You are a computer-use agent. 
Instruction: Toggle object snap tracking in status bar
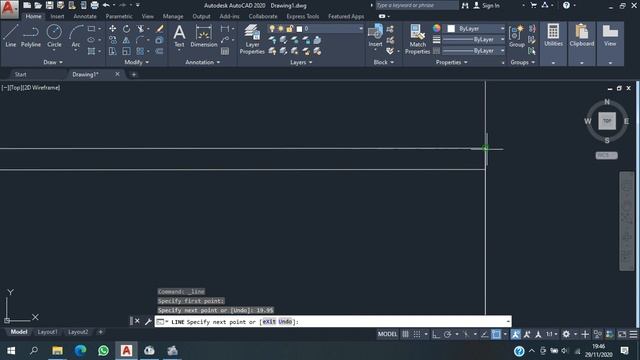[484, 334]
